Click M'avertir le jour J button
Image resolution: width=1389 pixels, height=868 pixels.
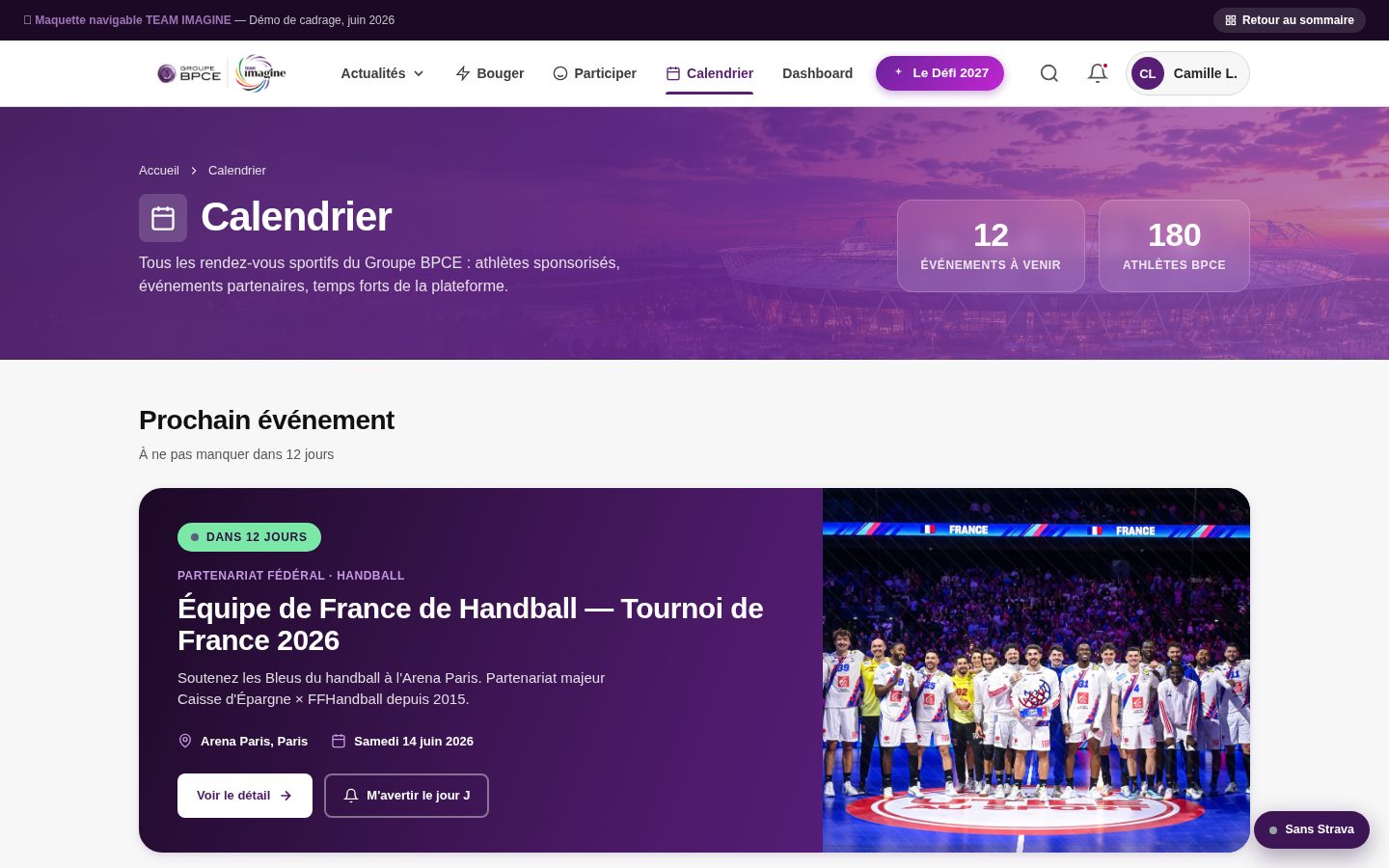click(406, 796)
